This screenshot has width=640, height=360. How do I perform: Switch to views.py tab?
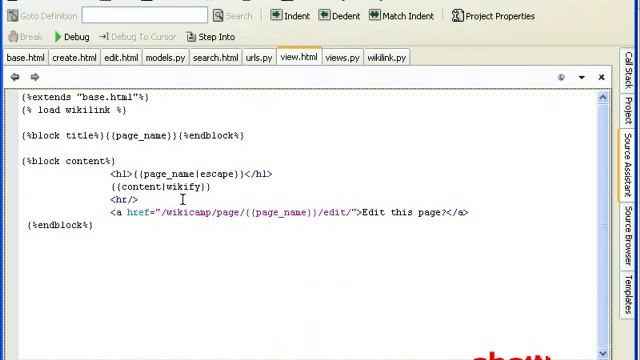[x=342, y=58]
